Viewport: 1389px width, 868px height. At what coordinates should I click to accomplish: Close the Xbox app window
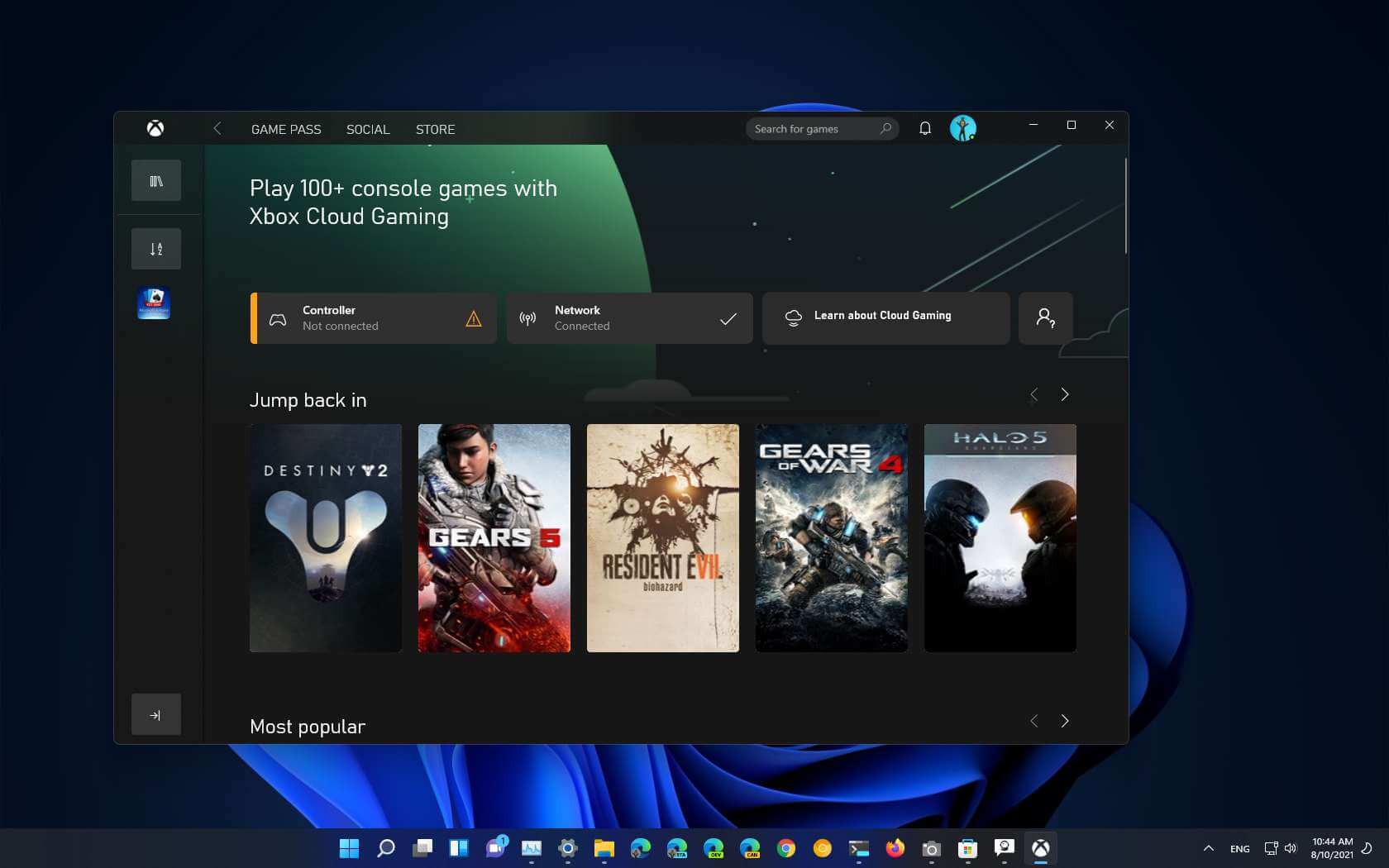1110,125
